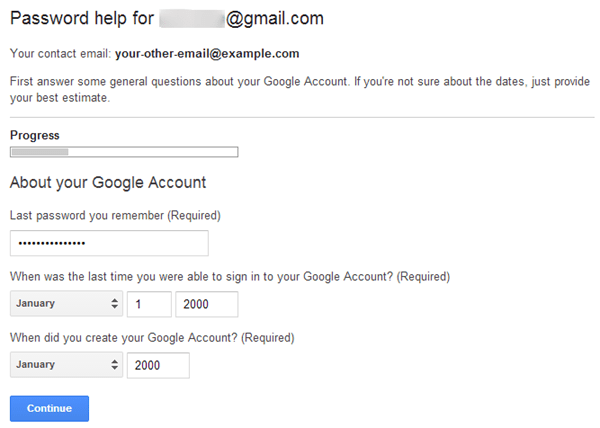Click the last sign-in question label
Viewport: 600px width, 428px height.
pyautogui.click(x=229, y=276)
